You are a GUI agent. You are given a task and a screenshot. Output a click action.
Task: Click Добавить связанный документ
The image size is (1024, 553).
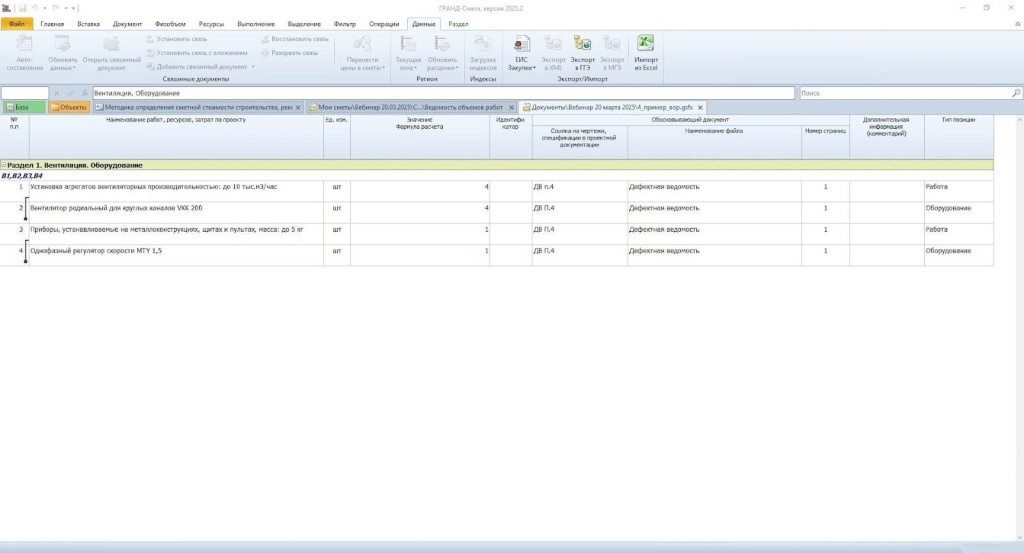[x=197, y=67]
